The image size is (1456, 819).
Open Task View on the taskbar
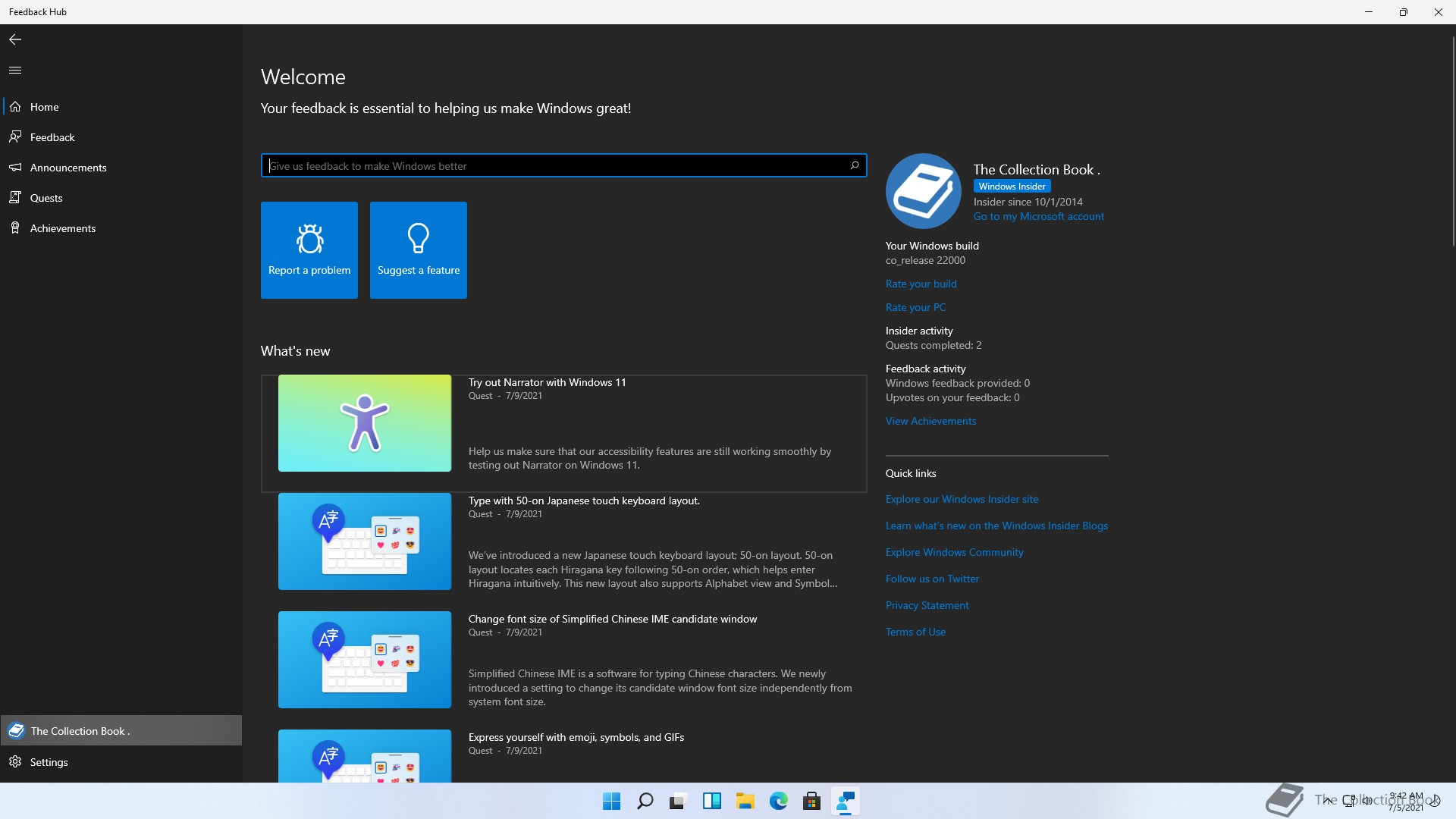[x=678, y=801]
